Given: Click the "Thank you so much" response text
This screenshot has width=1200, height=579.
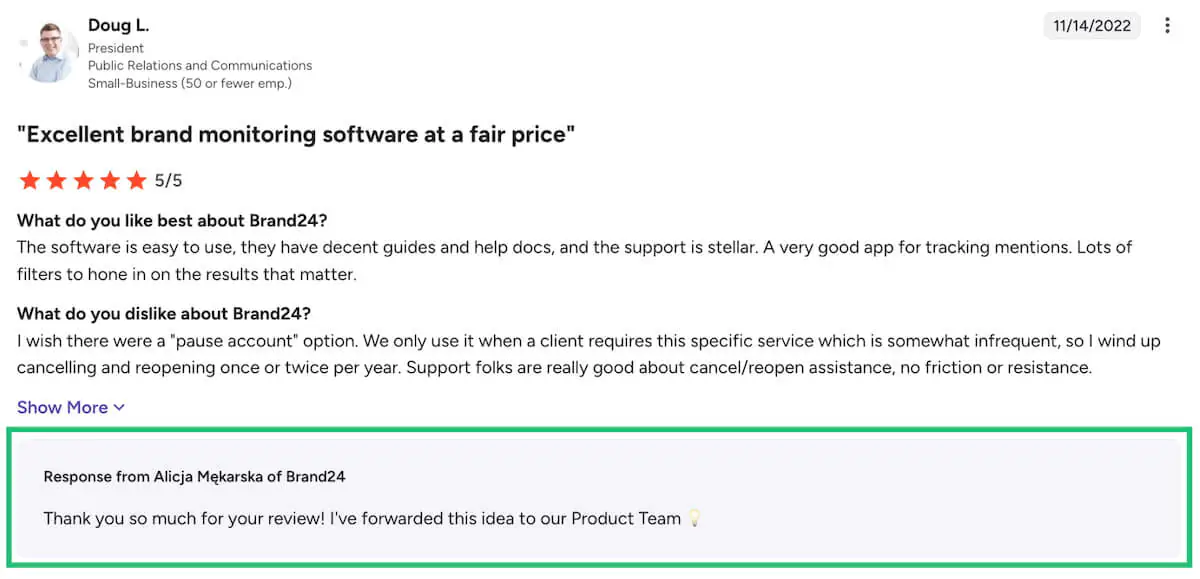Looking at the screenshot, I should [x=362, y=519].
